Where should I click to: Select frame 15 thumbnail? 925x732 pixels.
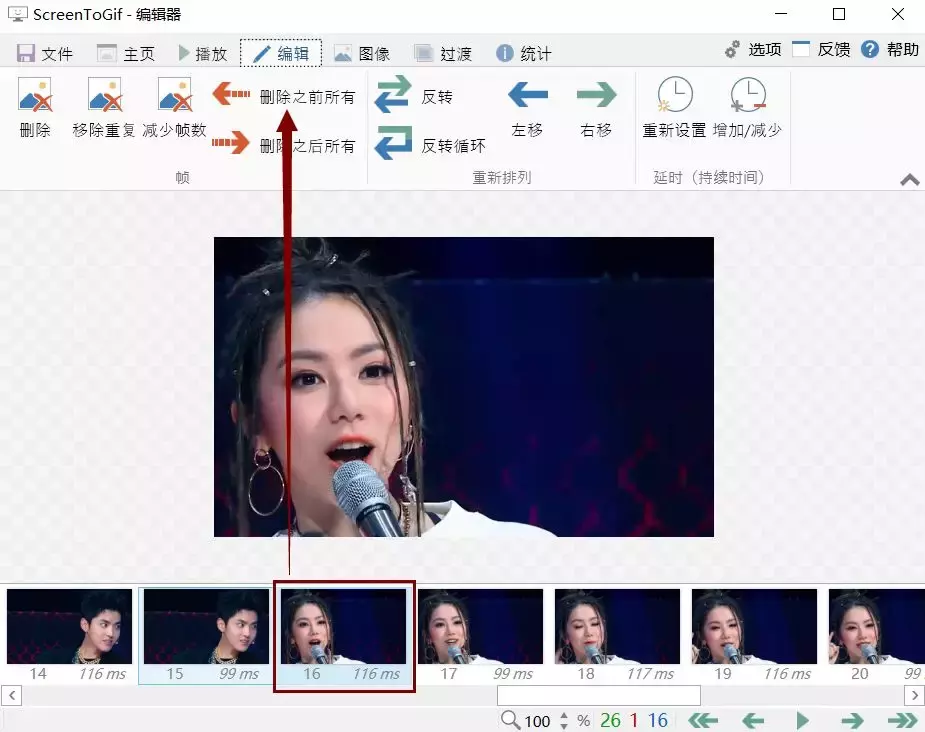pos(206,626)
